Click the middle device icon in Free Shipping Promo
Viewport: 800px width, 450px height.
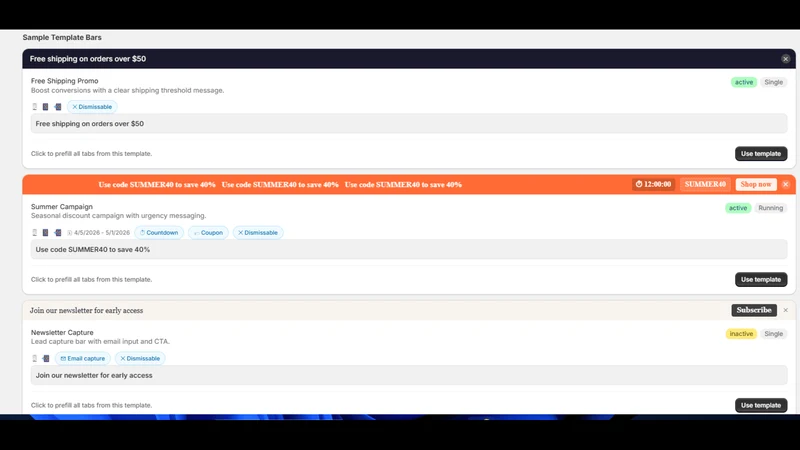click(x=45, y=107)
